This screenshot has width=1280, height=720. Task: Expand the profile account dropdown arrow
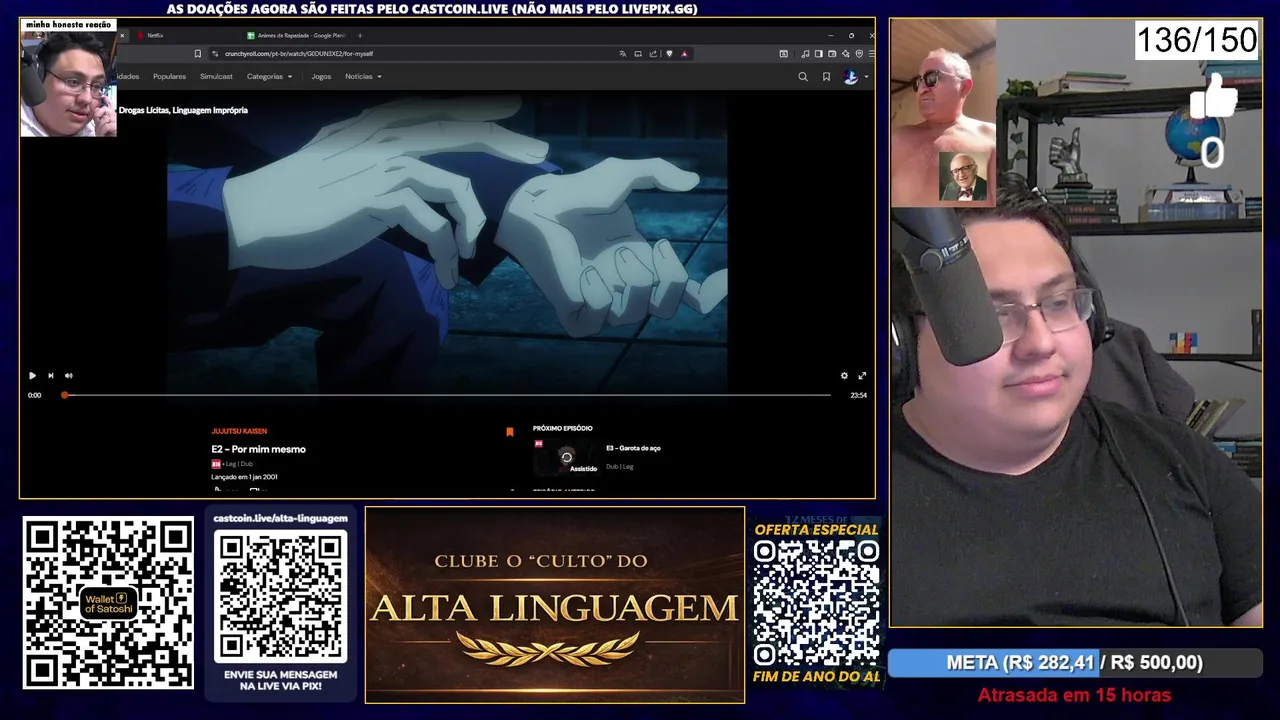coord(866,76)
